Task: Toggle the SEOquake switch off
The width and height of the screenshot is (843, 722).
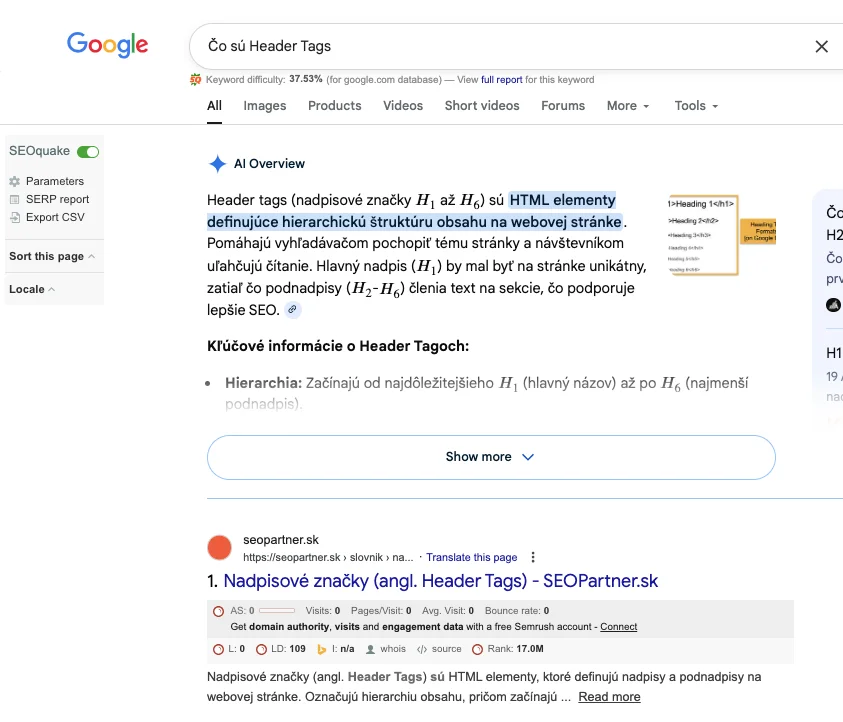Action: 88,152
